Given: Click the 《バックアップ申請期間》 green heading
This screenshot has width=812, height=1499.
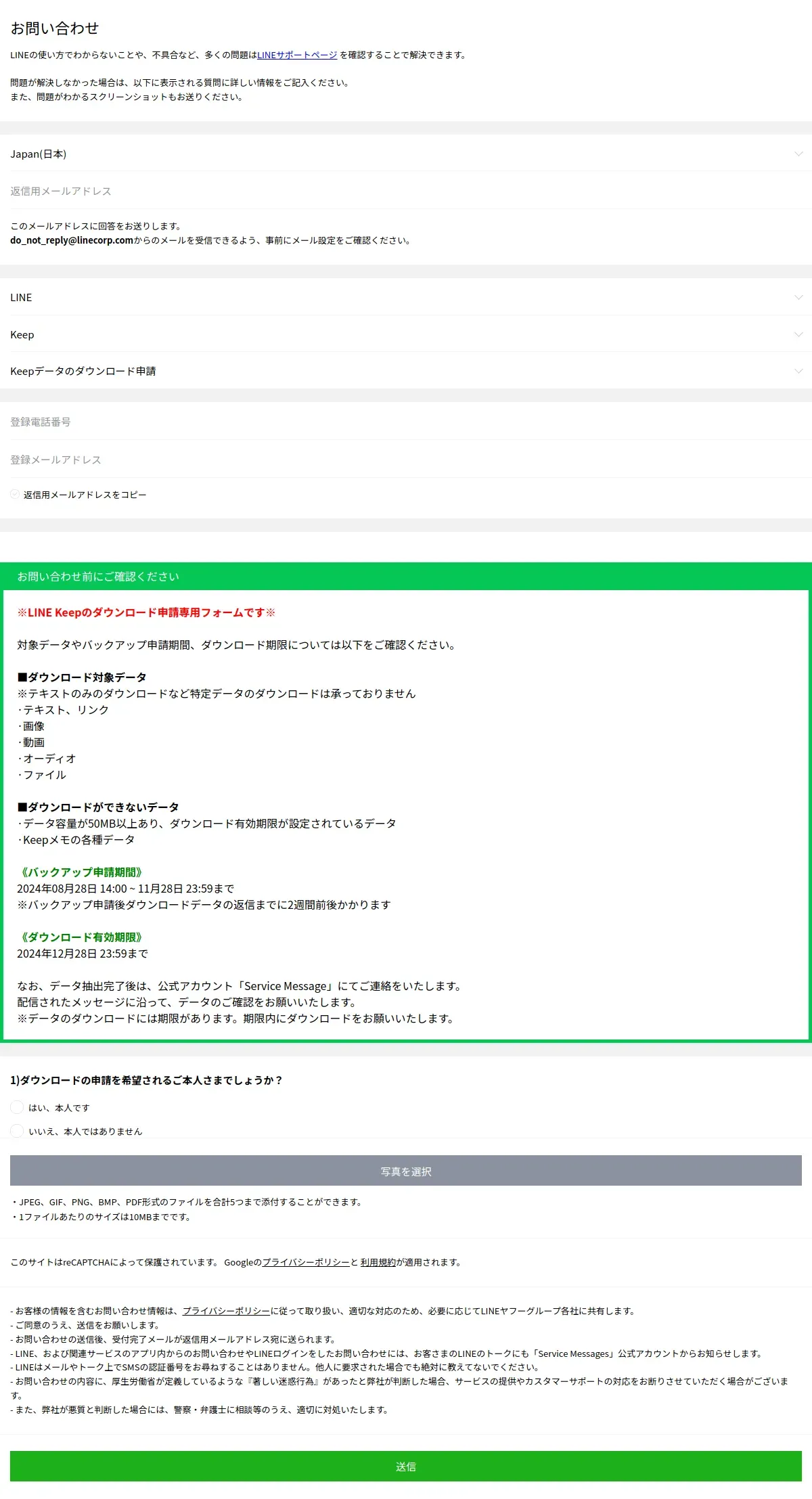Looking at the screenshot, I should 82,872.
